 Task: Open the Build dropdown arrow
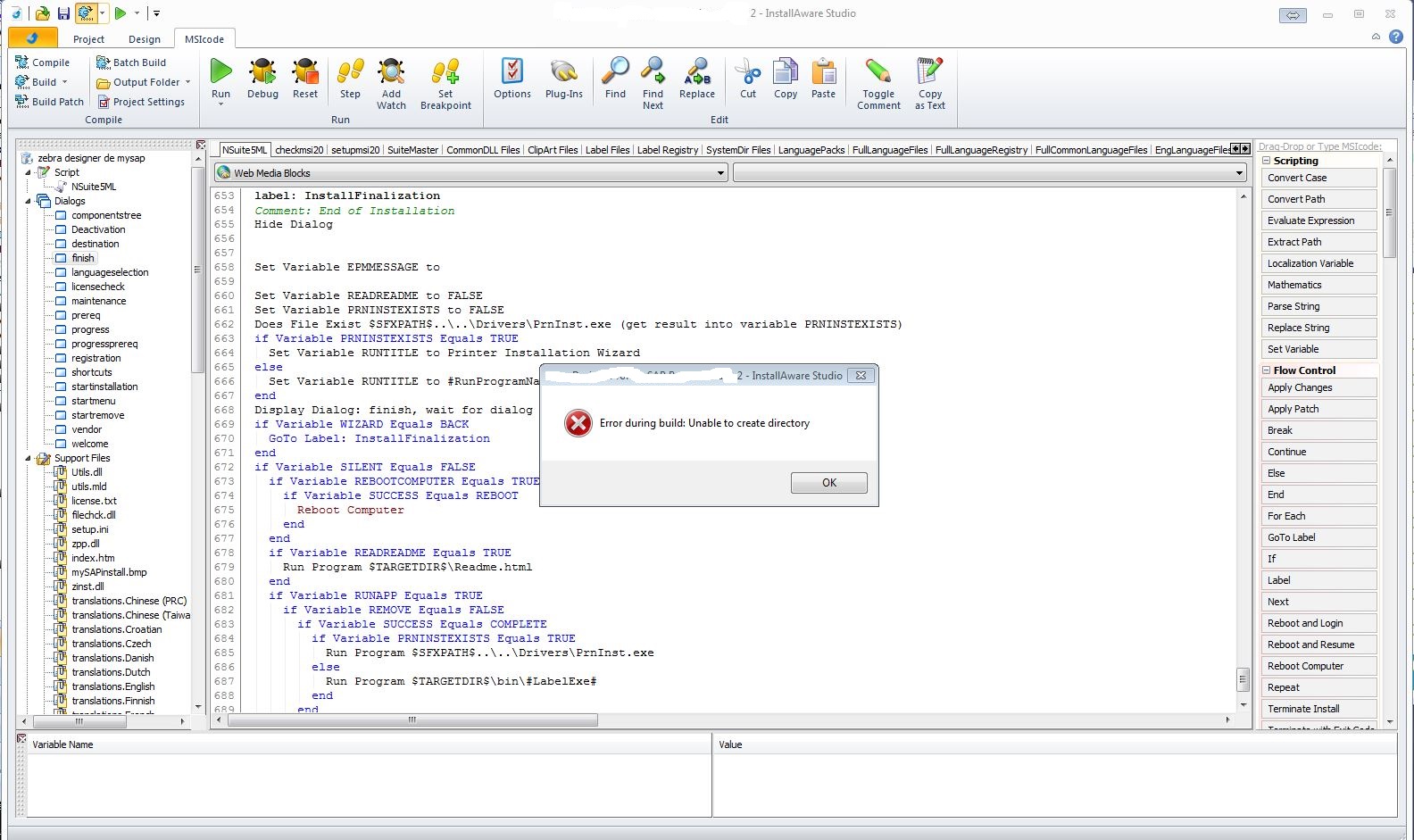click(64, 82)
